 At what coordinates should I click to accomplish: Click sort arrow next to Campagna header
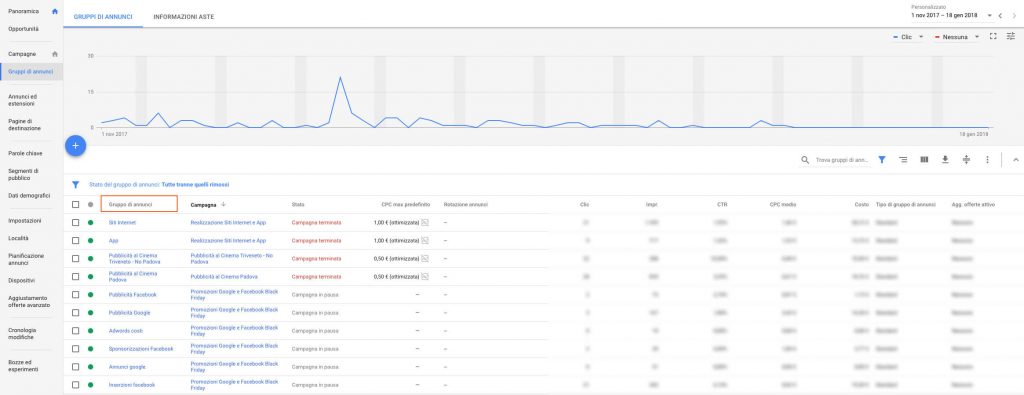pyautogui.click(x=224, y=204)
